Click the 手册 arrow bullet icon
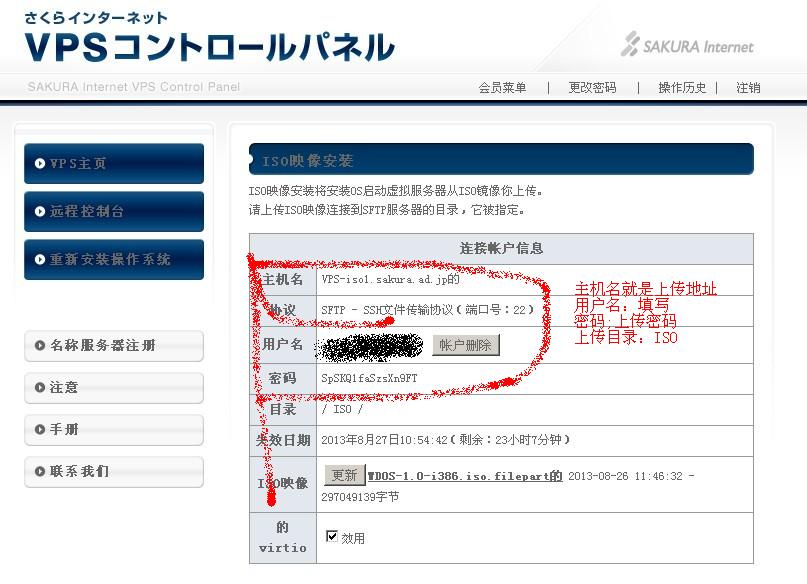 40,429
